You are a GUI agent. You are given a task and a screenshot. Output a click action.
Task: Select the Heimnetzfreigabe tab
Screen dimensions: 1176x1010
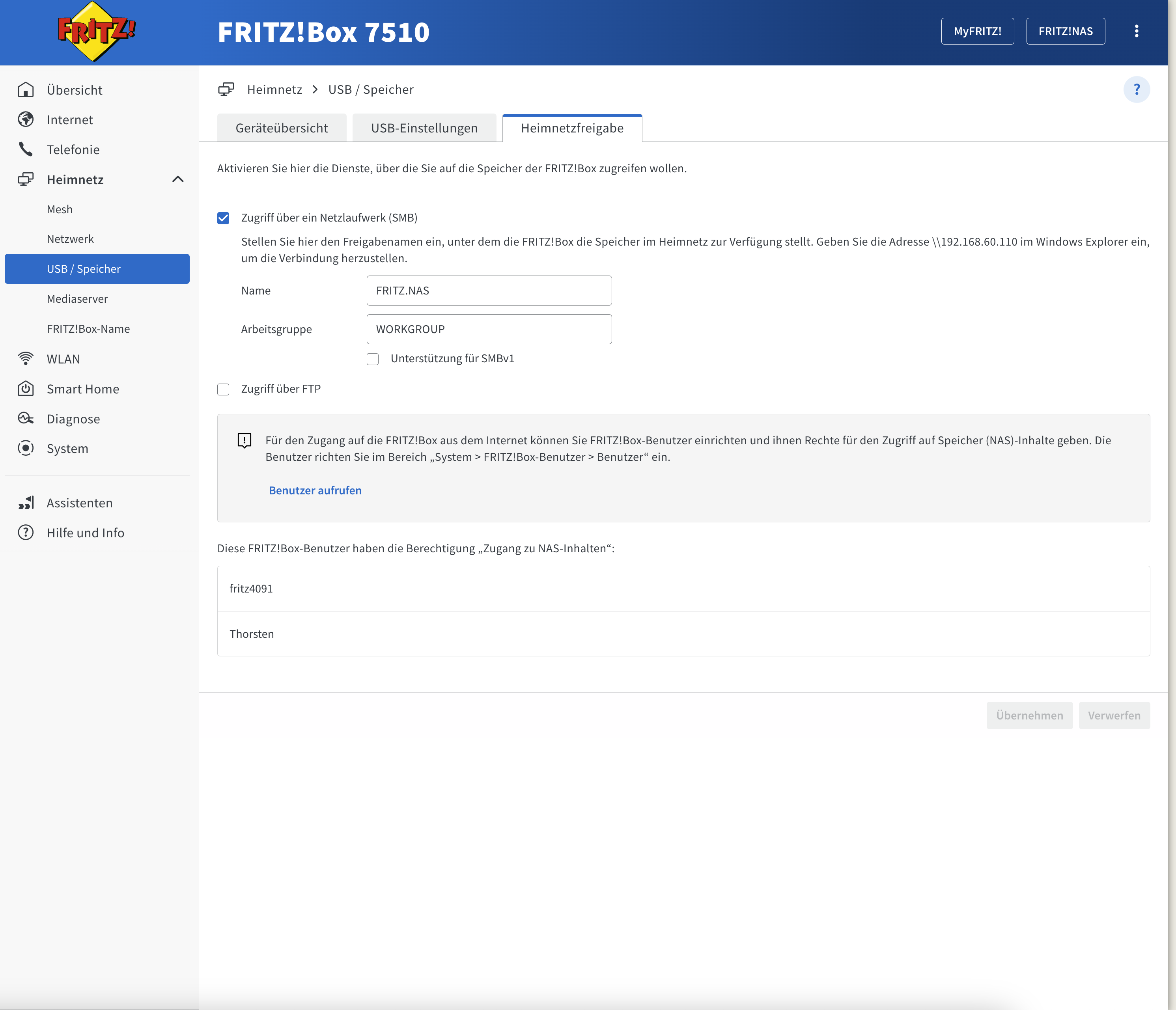pyautogui.click(x=572, y=128)
